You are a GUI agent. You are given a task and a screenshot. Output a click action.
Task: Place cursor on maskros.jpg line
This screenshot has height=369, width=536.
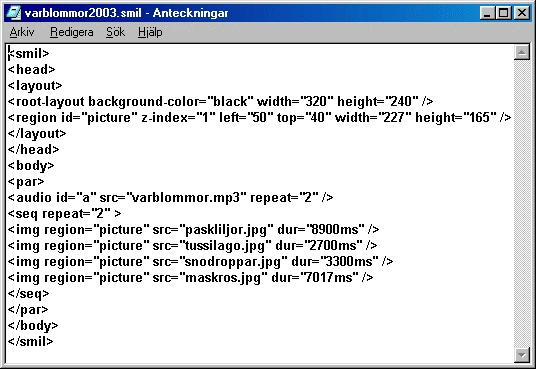click(x=190, y=278)
